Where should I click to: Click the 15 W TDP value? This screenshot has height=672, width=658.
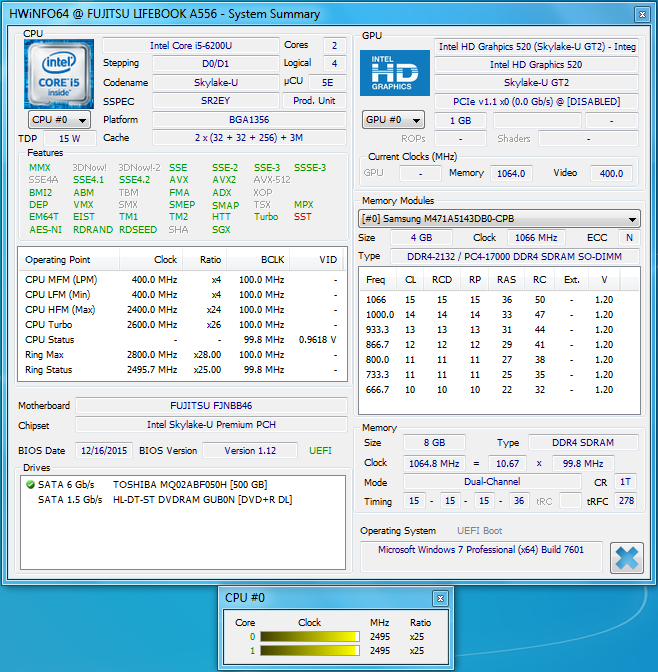[x=69, y=138]
